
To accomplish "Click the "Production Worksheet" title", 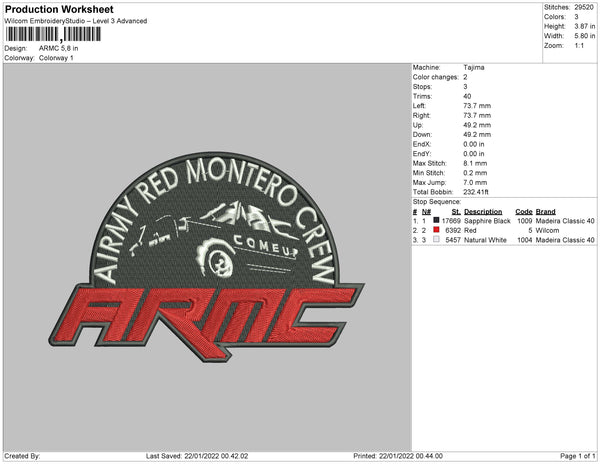I will point(59,9).
